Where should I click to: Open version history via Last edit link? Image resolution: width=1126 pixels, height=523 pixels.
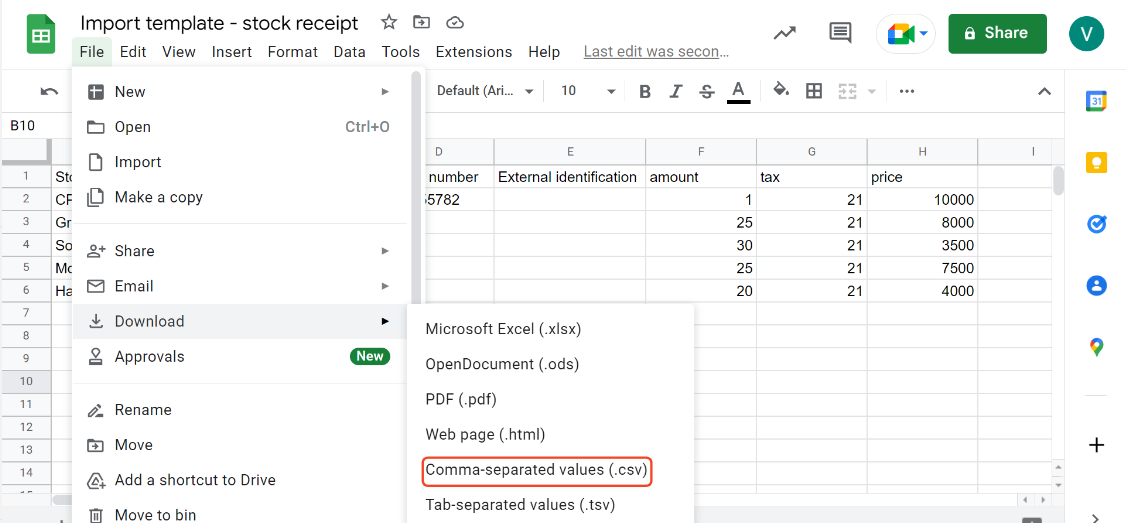tap(656, 52)
